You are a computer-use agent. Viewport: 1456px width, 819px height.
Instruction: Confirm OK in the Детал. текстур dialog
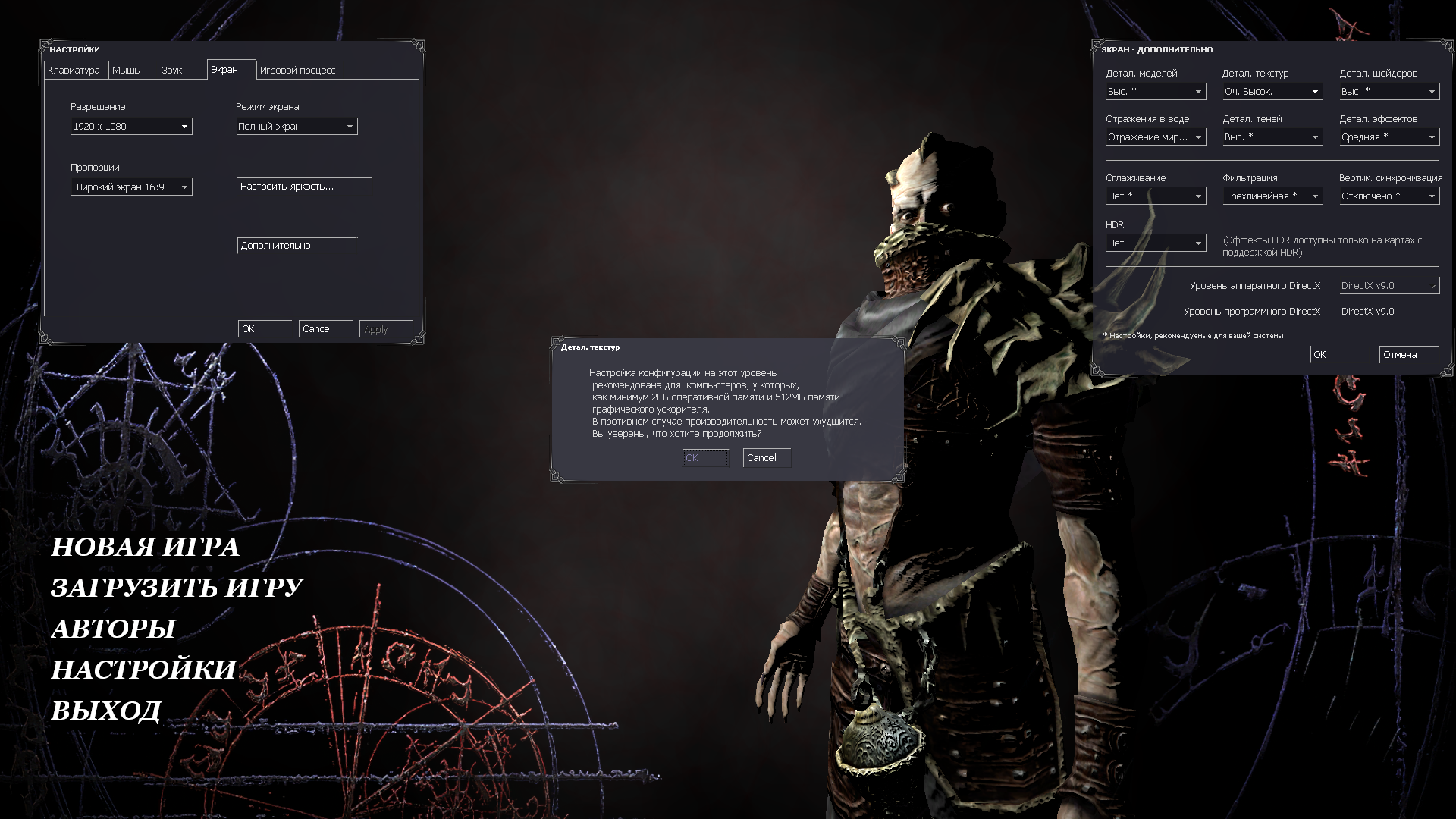(x=705, y=458)
